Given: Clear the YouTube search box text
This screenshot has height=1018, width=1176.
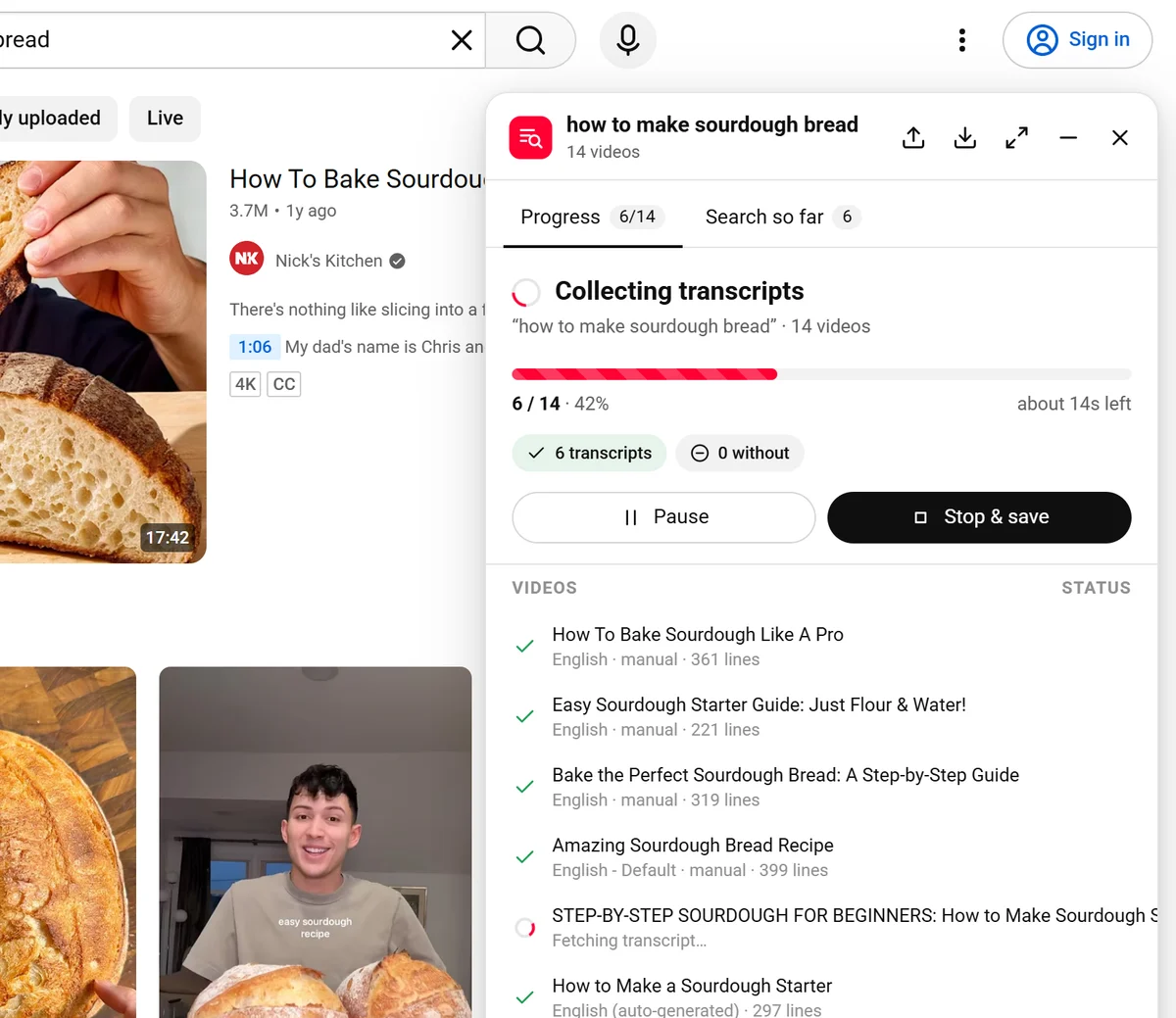Looking at the screenshot, I should 462,40.
